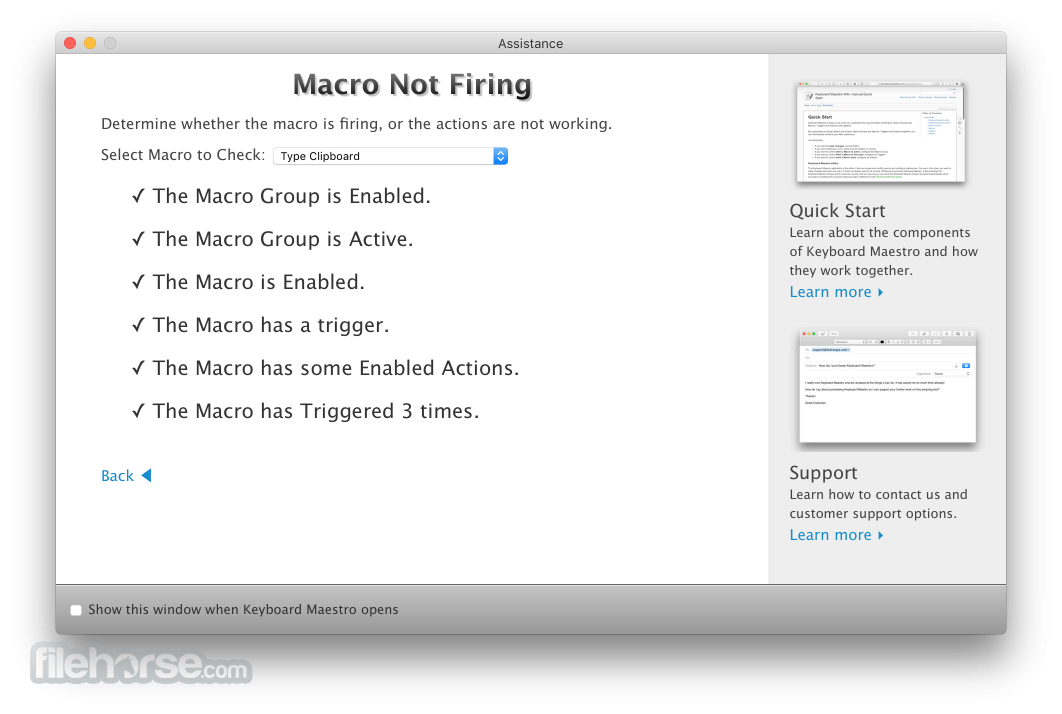Viewport: 1062px width, 714px height.
Task: Click the checkmark beside The Macro is Enabled
Action: [x=138, y=282]
